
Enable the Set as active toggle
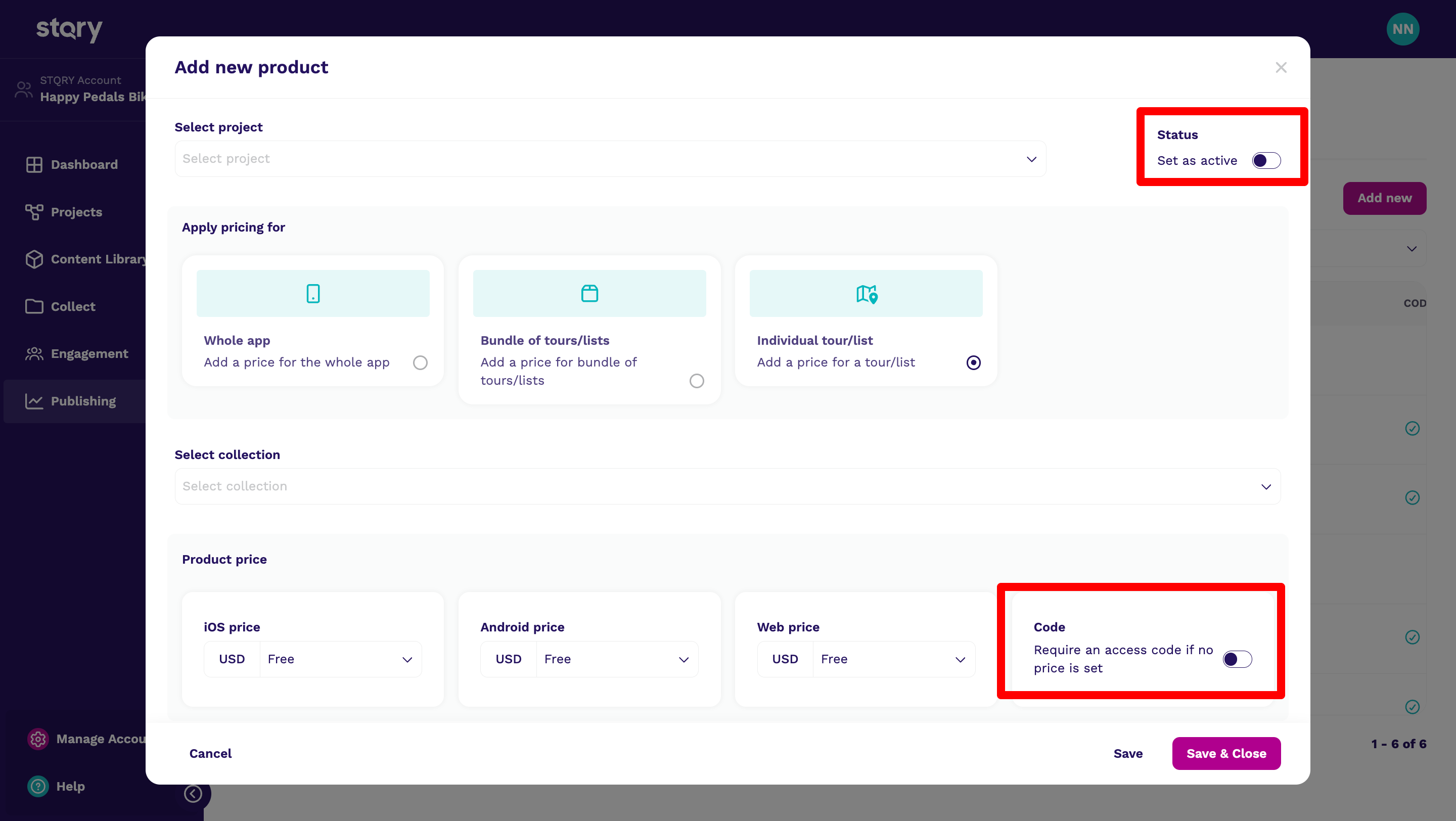1266,160
